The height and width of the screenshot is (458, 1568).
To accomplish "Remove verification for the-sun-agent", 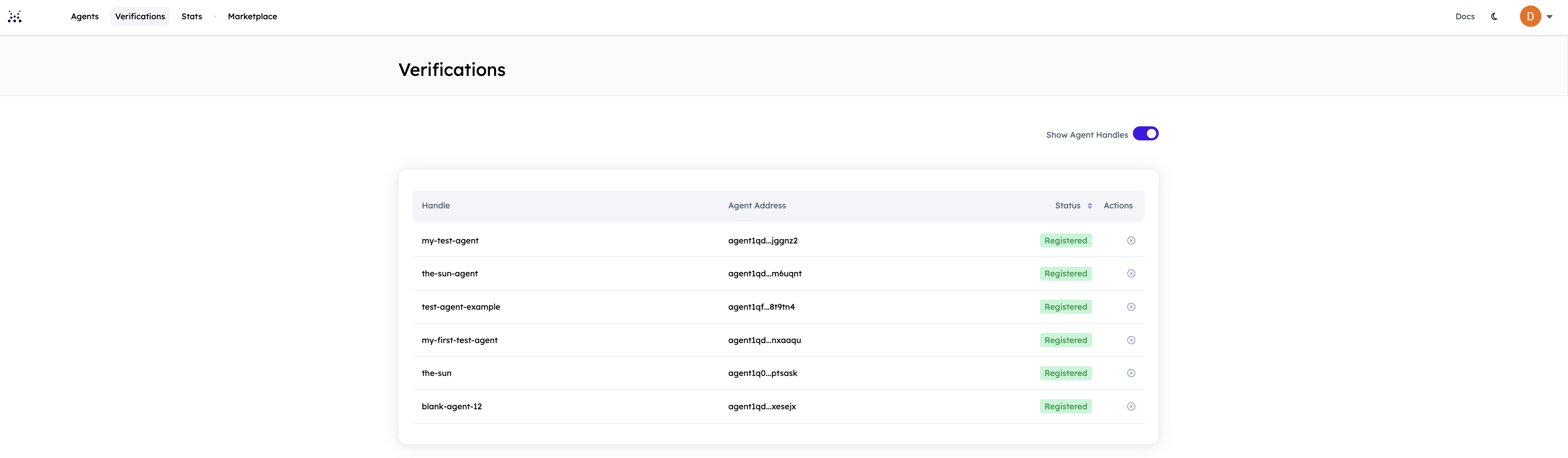I will click(1130, 273).
